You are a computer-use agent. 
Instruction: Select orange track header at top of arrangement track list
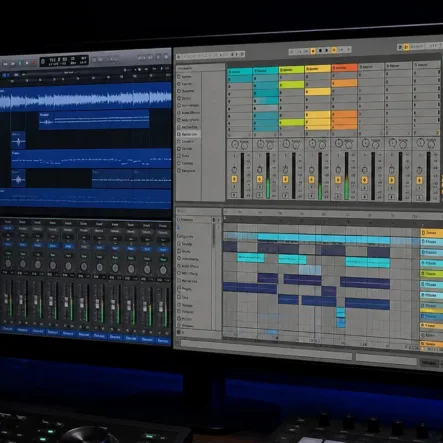(x=432, y=232)
